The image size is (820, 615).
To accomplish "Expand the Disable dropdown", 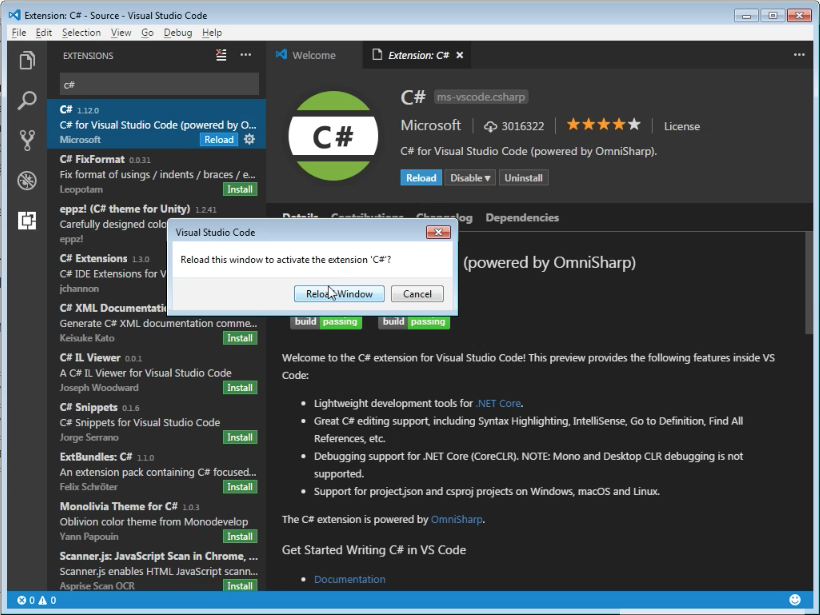I will 470,178.
